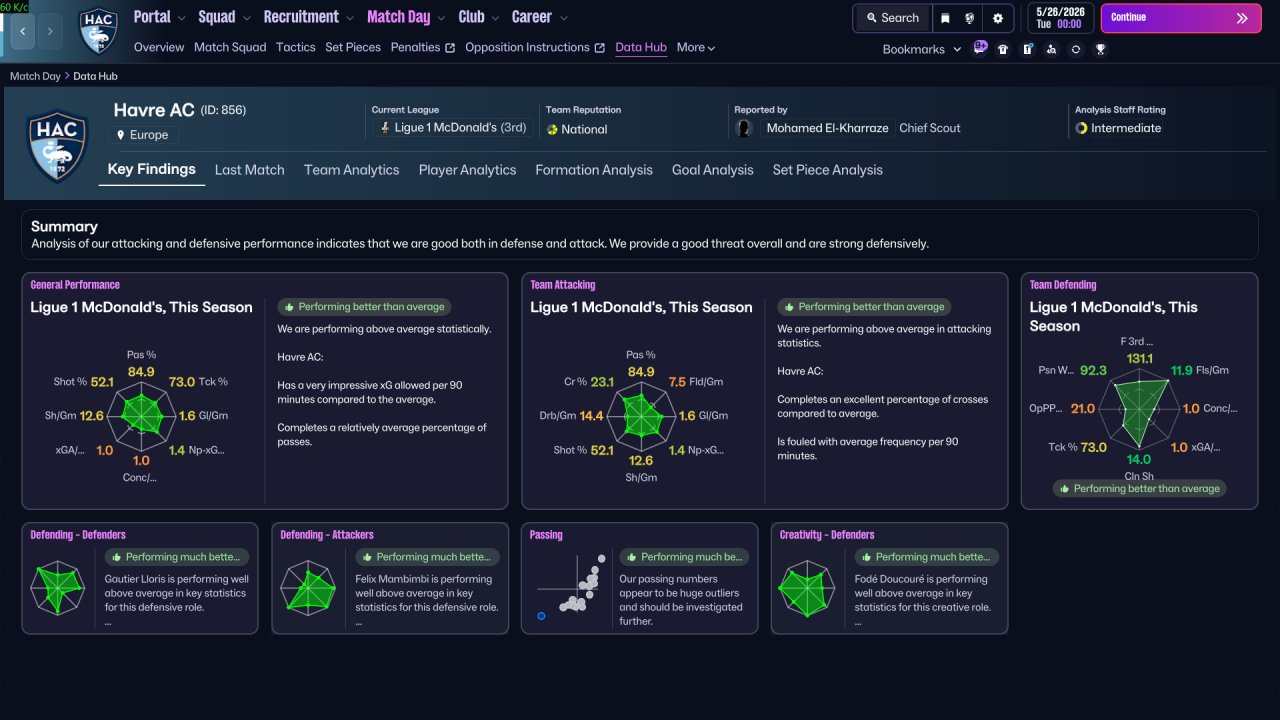Viewport: 1280px width, 720px height.
Task: Open the Defending - Attackers radar thumbnail
Action: [309, 590]
